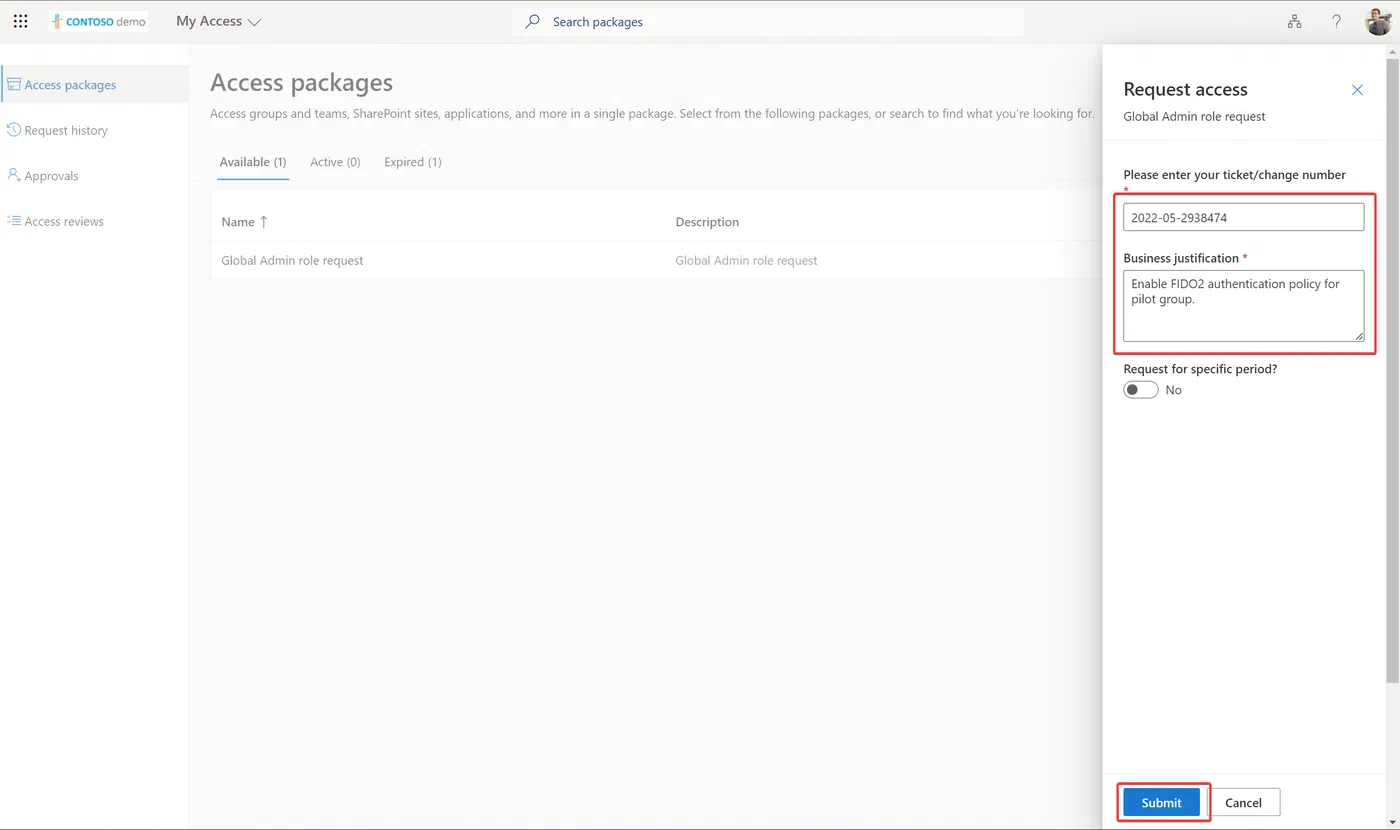The image size is (1400, 830).
Task: Select the Global Admin role request name cell
Action: point(293,260)
